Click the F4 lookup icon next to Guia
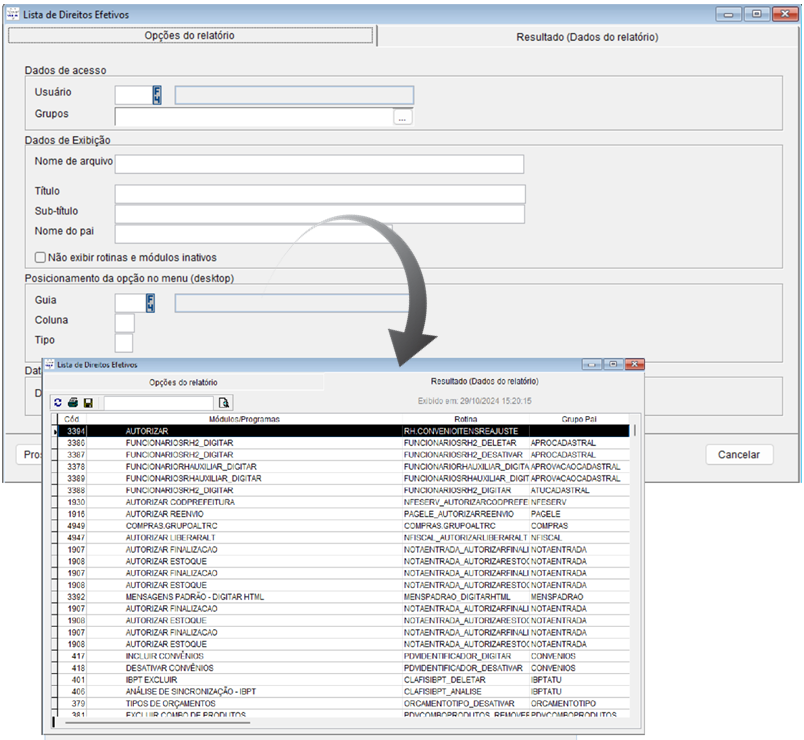804x740 pixels. pyautogui.click(x=151, y=302)
